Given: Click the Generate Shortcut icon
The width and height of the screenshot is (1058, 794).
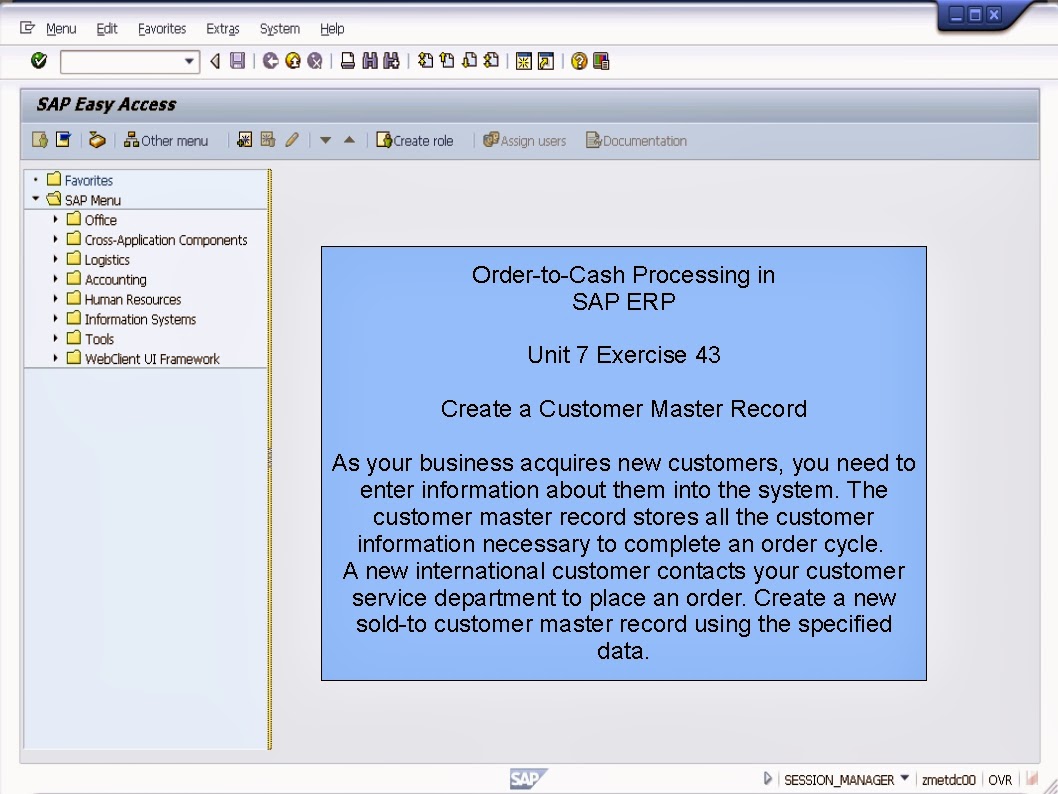Looking at the screenshot, I should [x=546, y=61].
